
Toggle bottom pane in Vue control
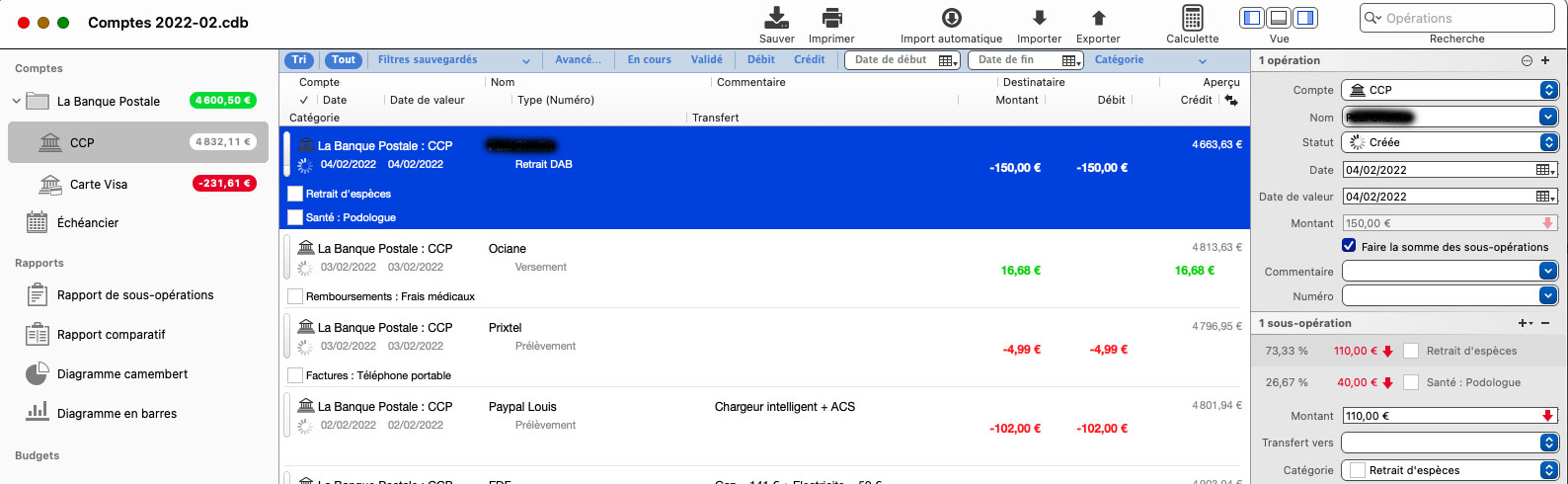click(1279, 18)
